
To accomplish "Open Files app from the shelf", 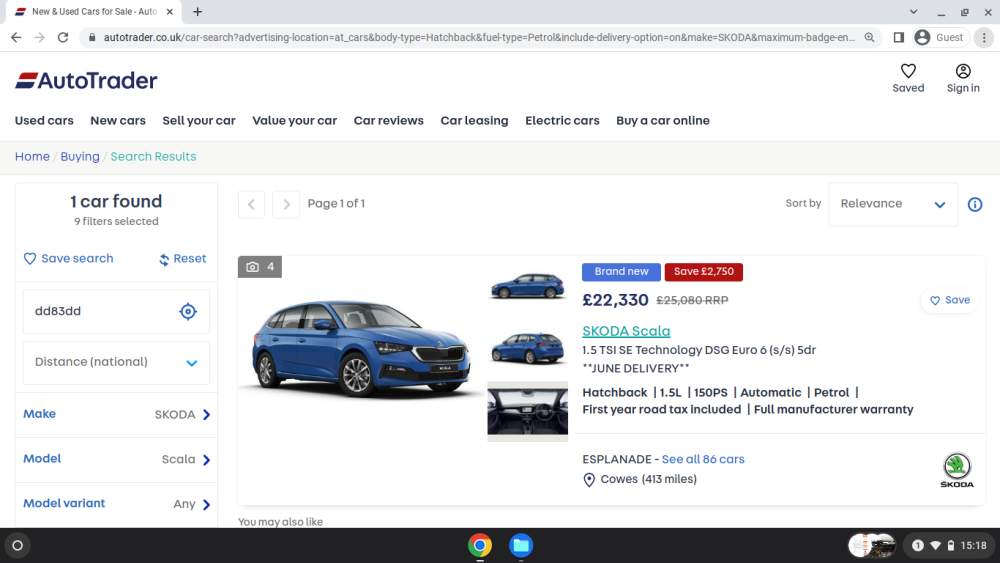I will [x=520, y=545].
